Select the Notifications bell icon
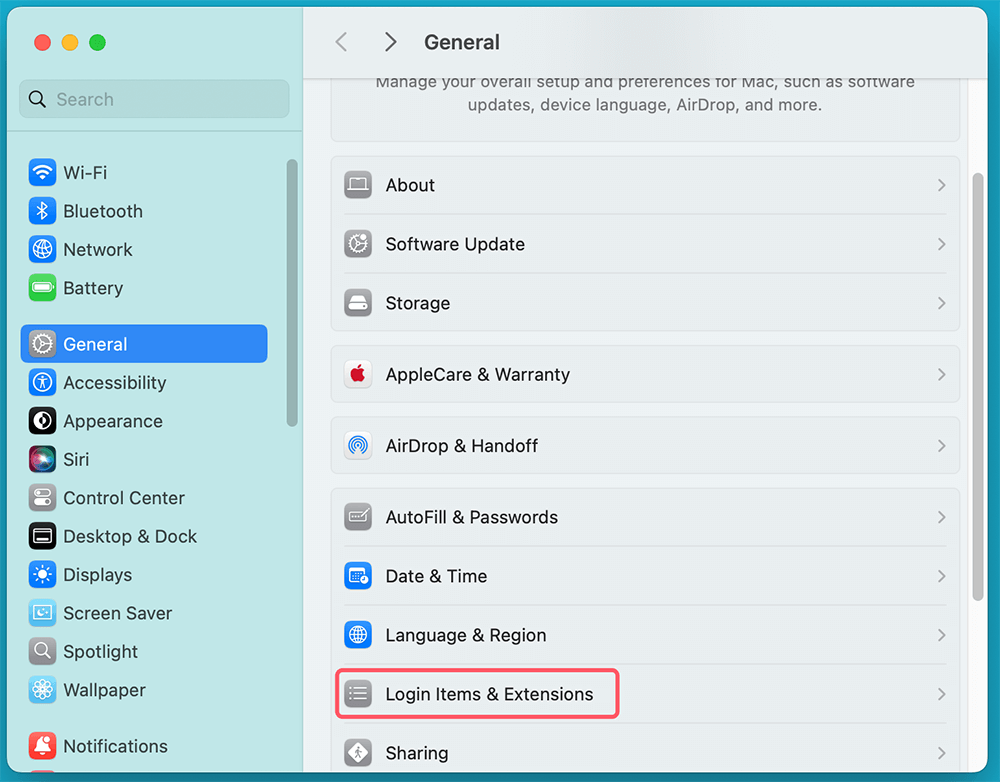This screenshot has width=1000, height=782. [x=42, y=745]
